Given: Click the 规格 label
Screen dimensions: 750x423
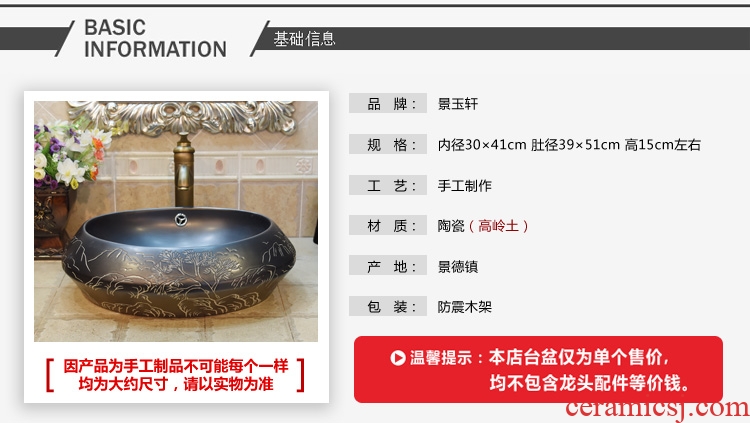Looking at the screenshot, I should pos(388,144).
